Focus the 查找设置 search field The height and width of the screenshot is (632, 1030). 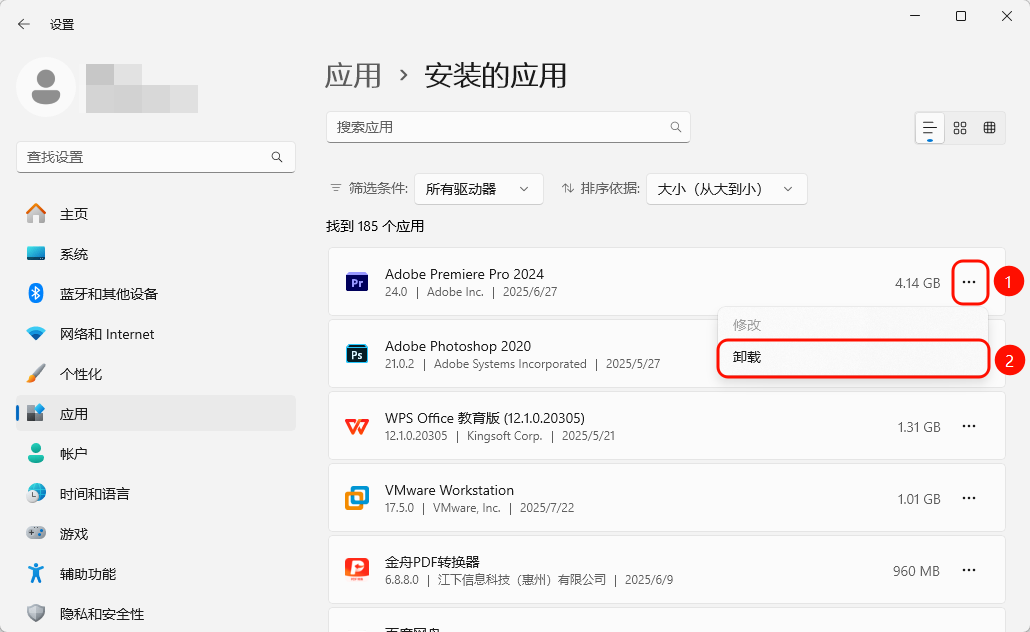pyautogui.click(x=156, y=157)
